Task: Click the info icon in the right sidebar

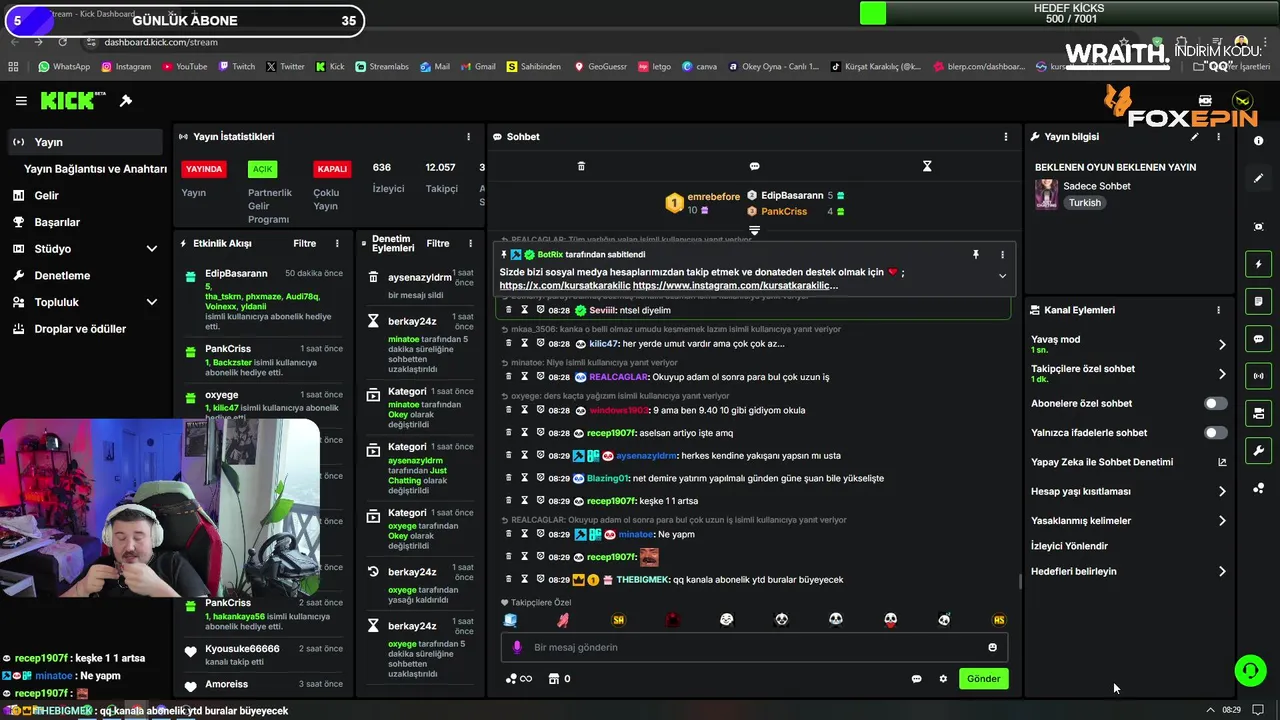Action: [x=1258, y=141]
